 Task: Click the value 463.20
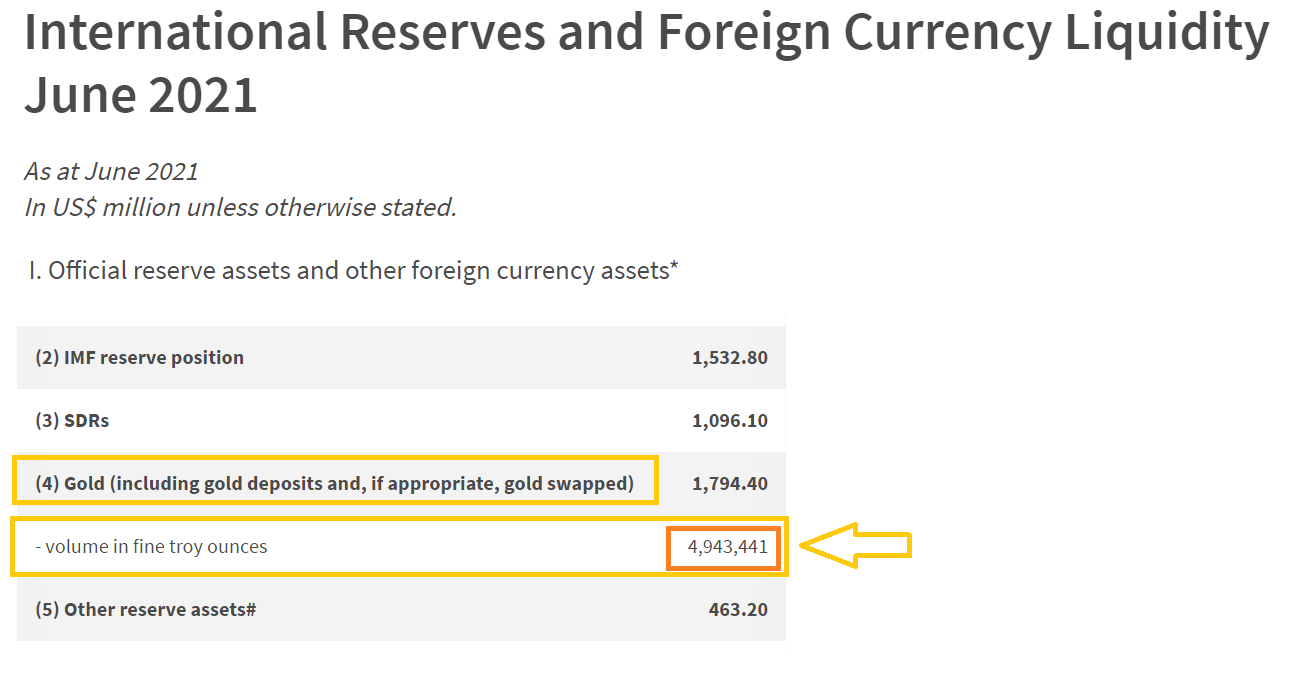pos(738,609)
